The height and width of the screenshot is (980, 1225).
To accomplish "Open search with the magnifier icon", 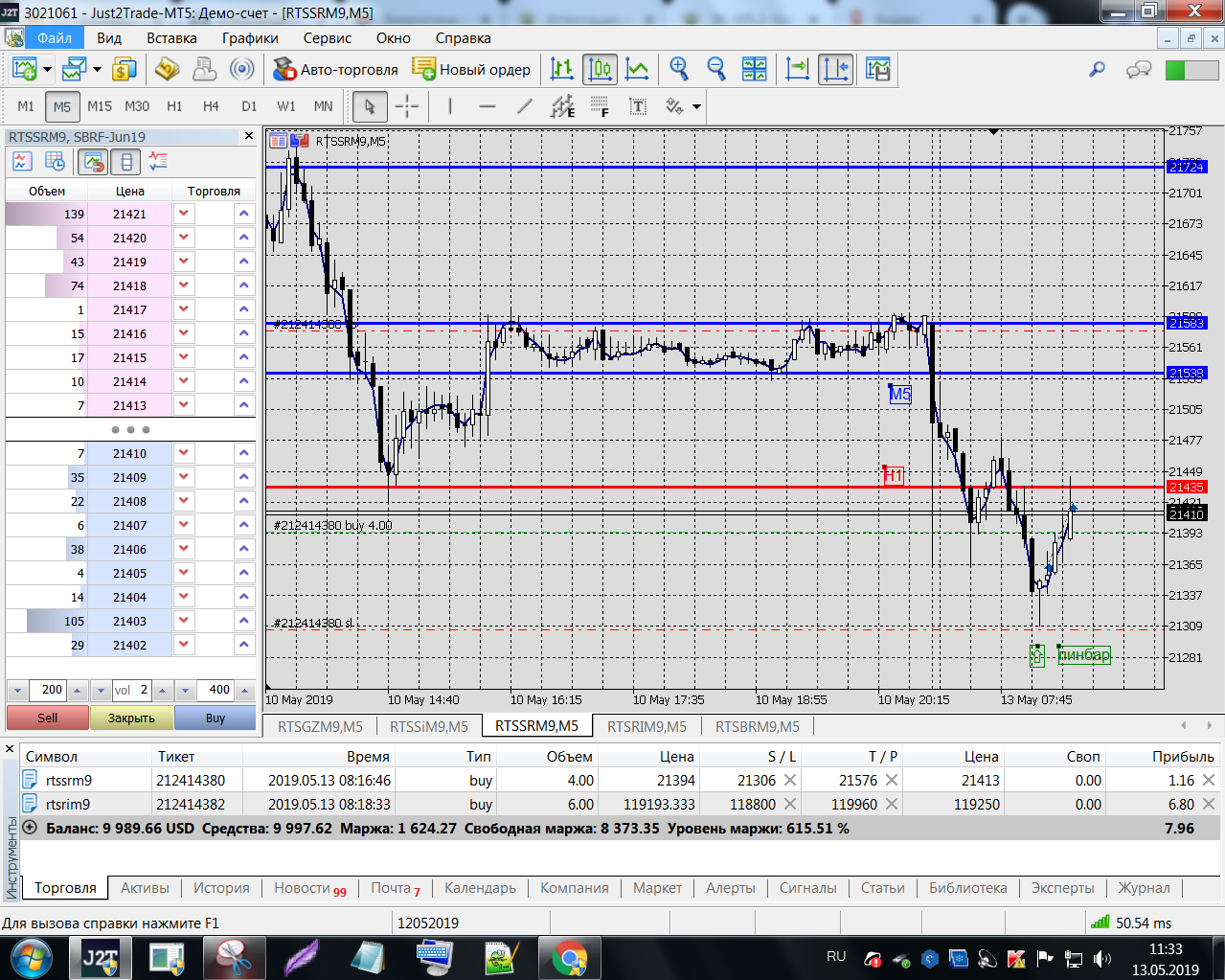I will [x=1098, y=69].
